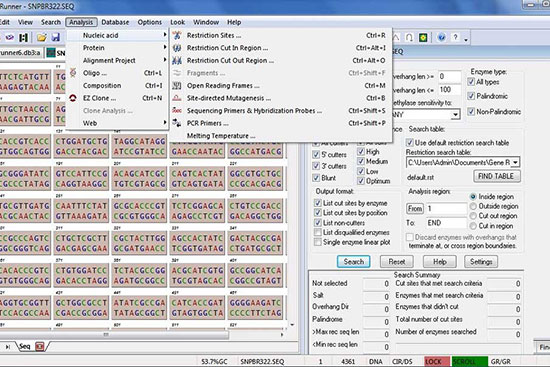Viewport: 550px width, 367px height.
Task: Click the red icon beside the Seq tab
Action: [x=40, y=347]
